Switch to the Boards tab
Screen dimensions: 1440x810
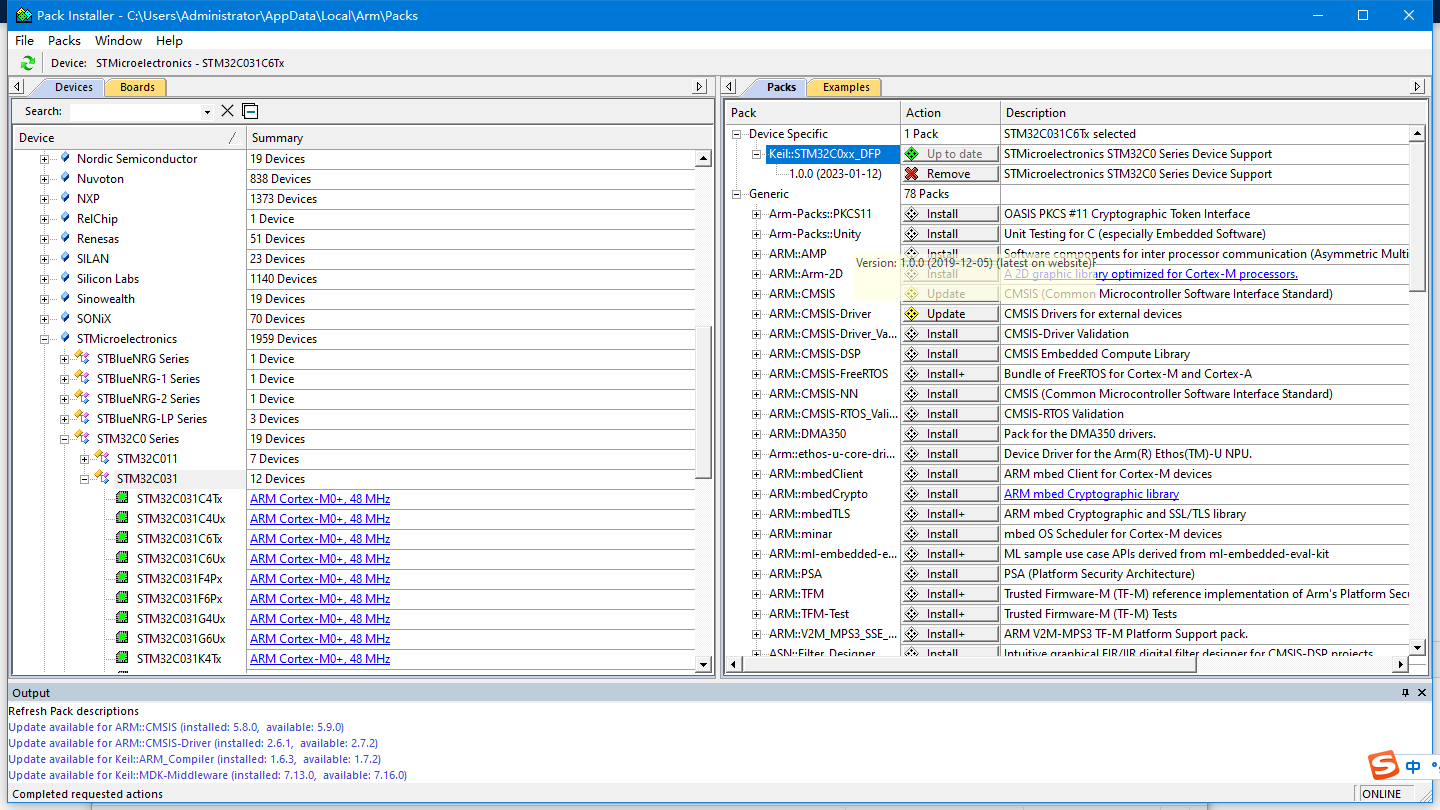137,87
